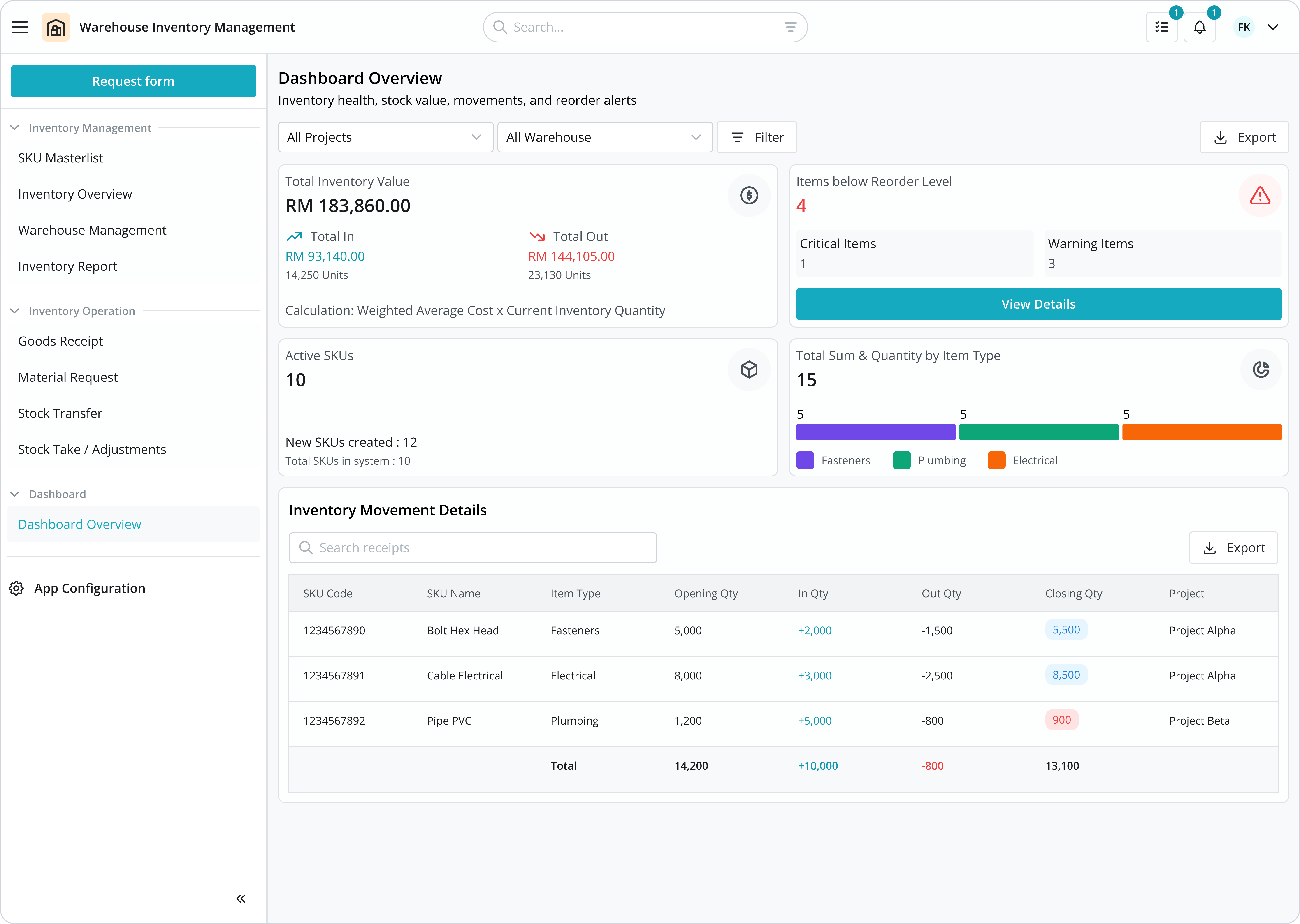Go to Goods Receipt page
The image size is (1300, 924).
[60, 341]
